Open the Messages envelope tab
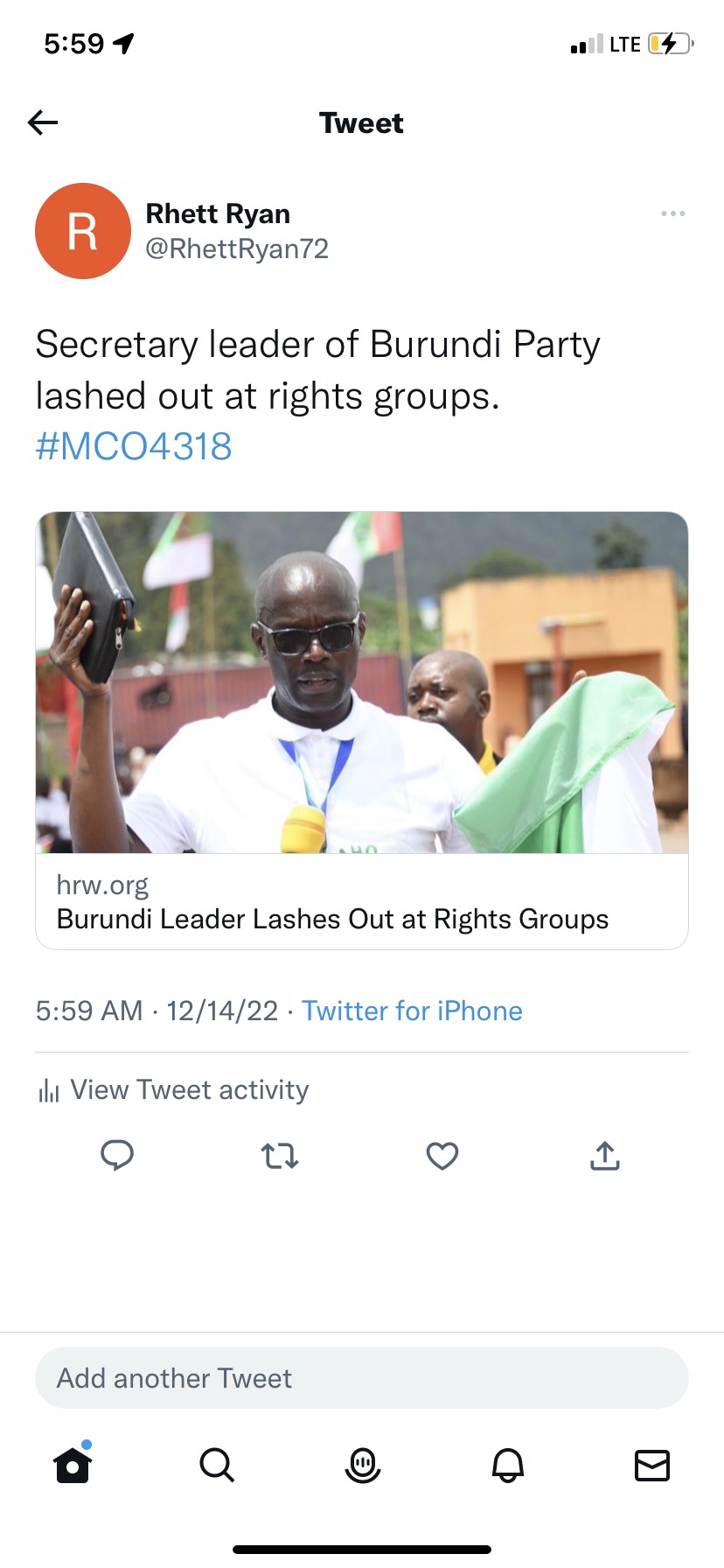 tap(651, 1465)
